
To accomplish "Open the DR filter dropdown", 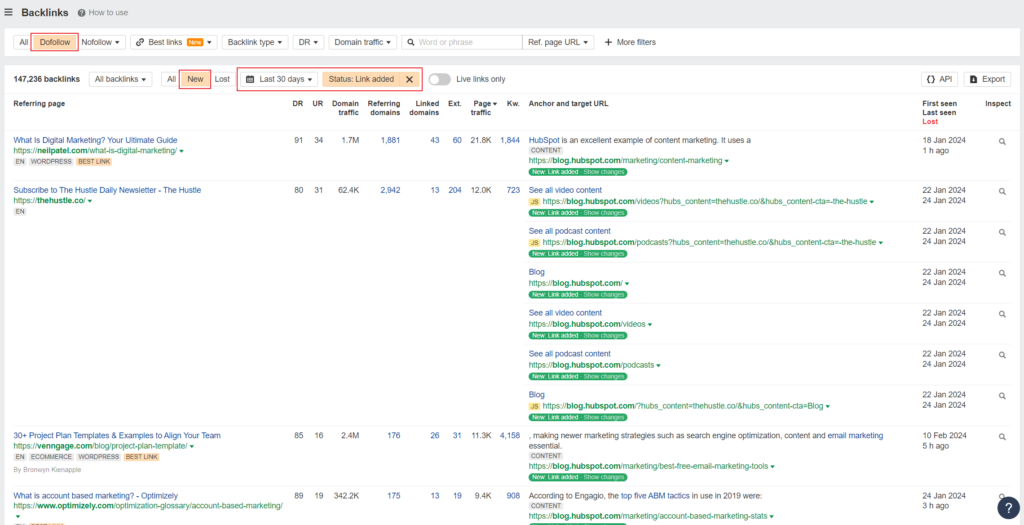I will [x=308, y=42].
